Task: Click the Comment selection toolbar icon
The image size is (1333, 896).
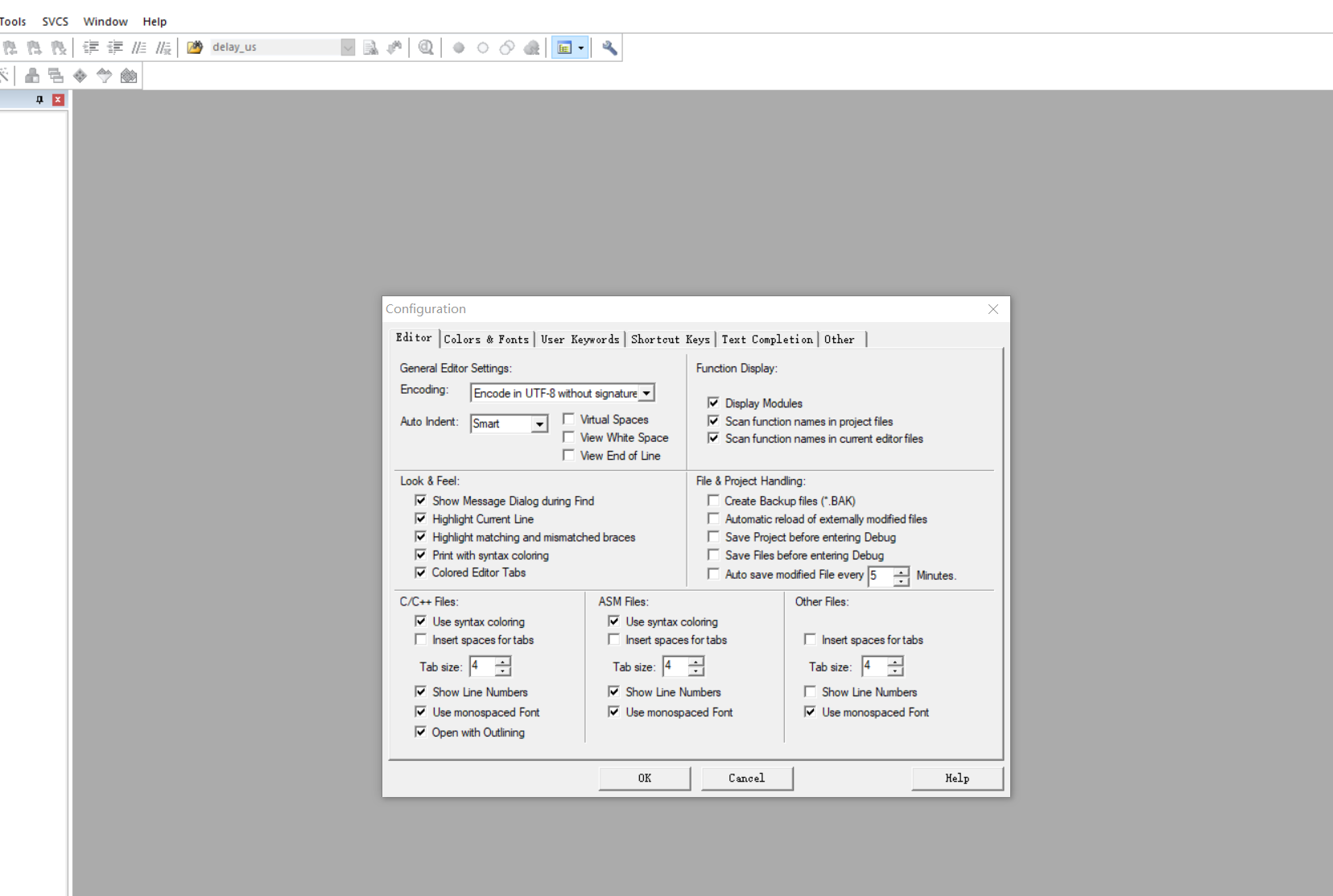Action: [139, 48]
